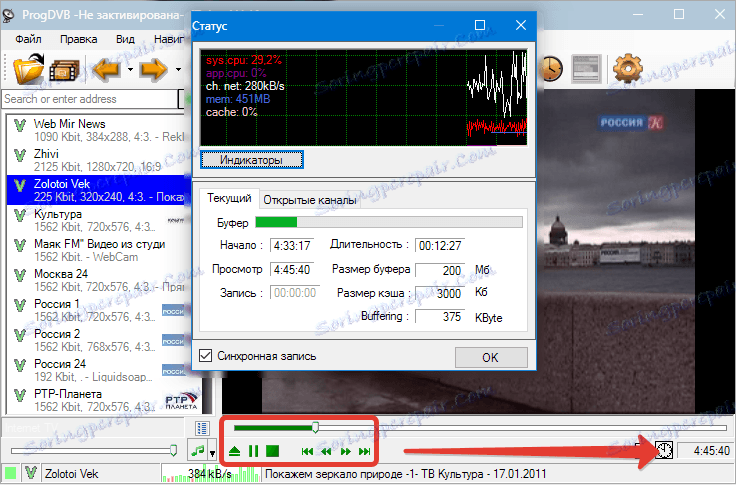Click the clock icon beside the time display

(x=664, y=451)
